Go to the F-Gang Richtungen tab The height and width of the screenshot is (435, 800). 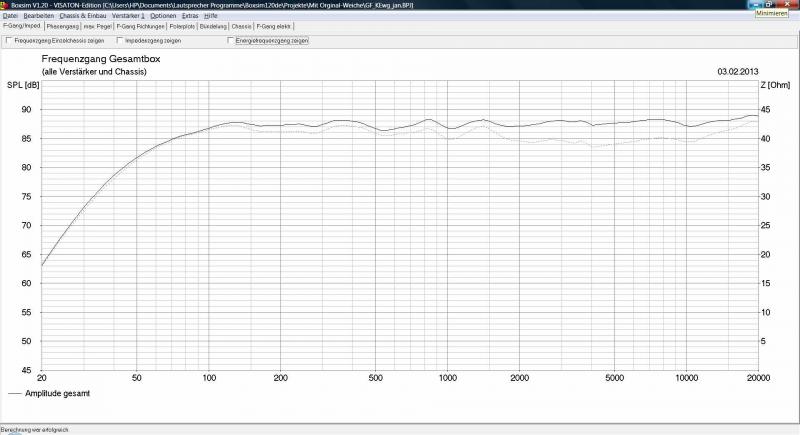tap(138, 26)
